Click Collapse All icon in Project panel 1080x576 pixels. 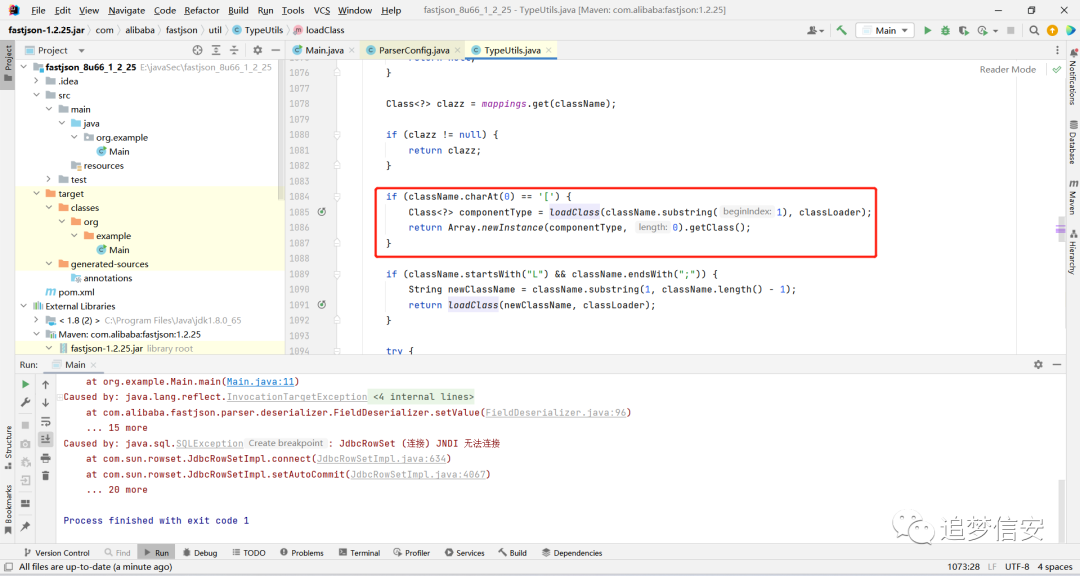(x=234, y=50)
